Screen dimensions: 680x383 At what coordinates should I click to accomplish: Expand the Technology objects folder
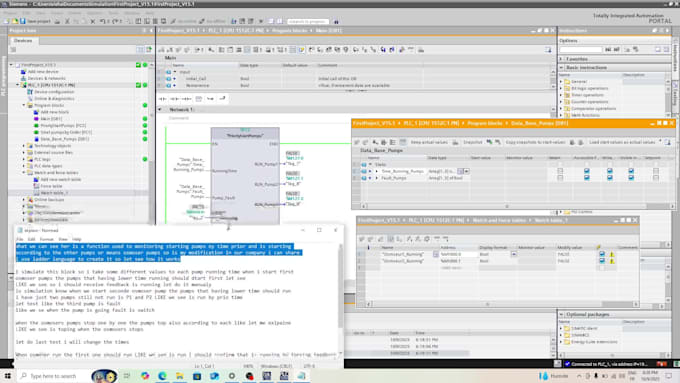[x=24, y=146]
